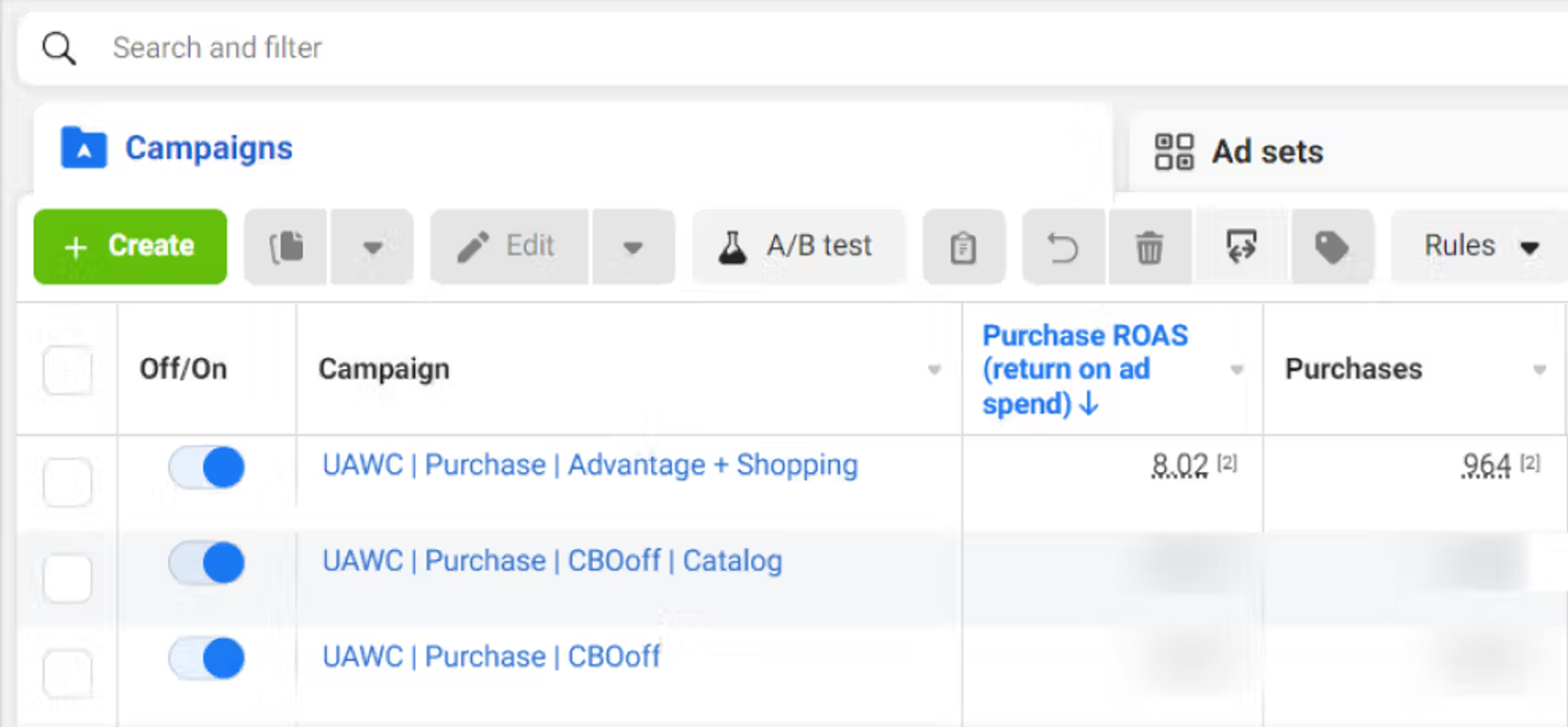The image size is (1568, 727).
Task: Open dropdown arrow next to duplicate button
Action: click(372, 247)
